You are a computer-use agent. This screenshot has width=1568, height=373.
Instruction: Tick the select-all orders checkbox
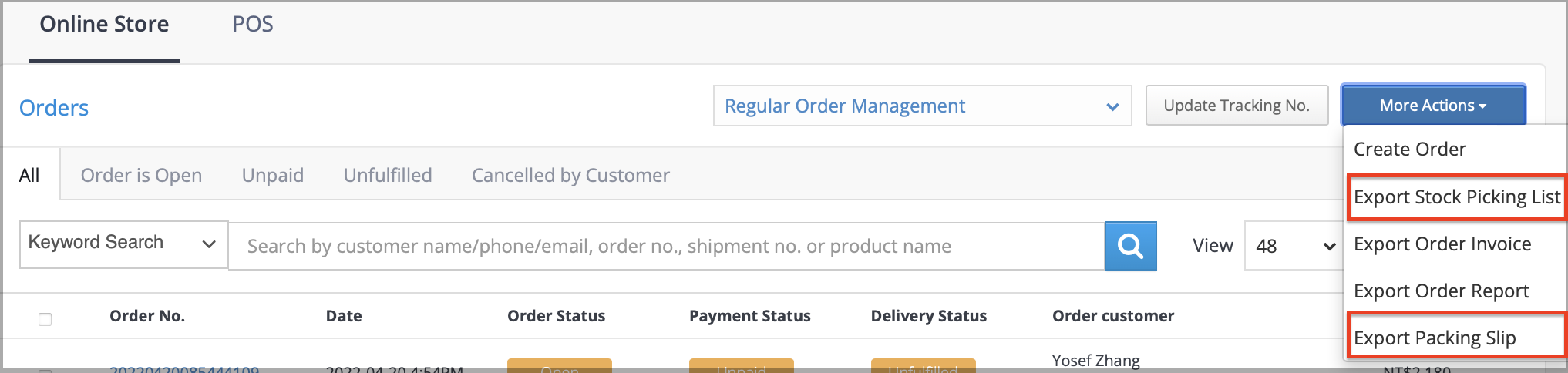(x=45, y=319)
